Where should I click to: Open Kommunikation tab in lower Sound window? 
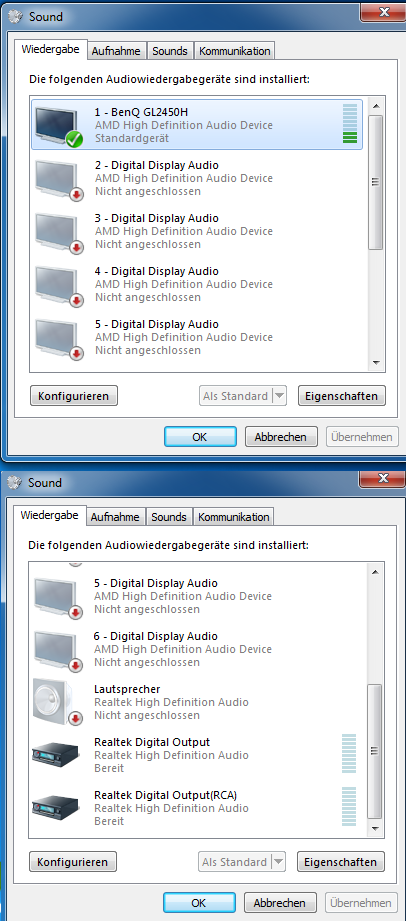click(x=233, y=517)
